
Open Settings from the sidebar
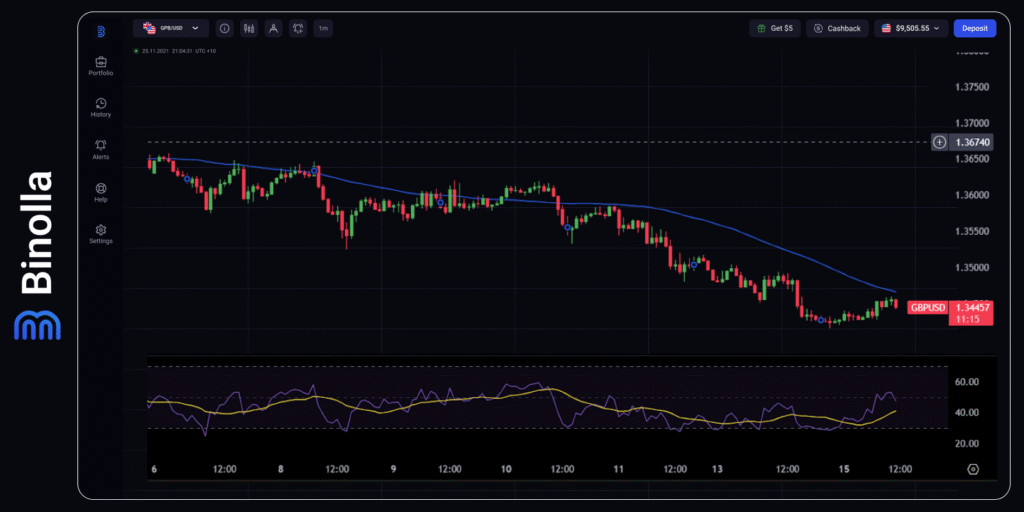click(x=101, y=233)
